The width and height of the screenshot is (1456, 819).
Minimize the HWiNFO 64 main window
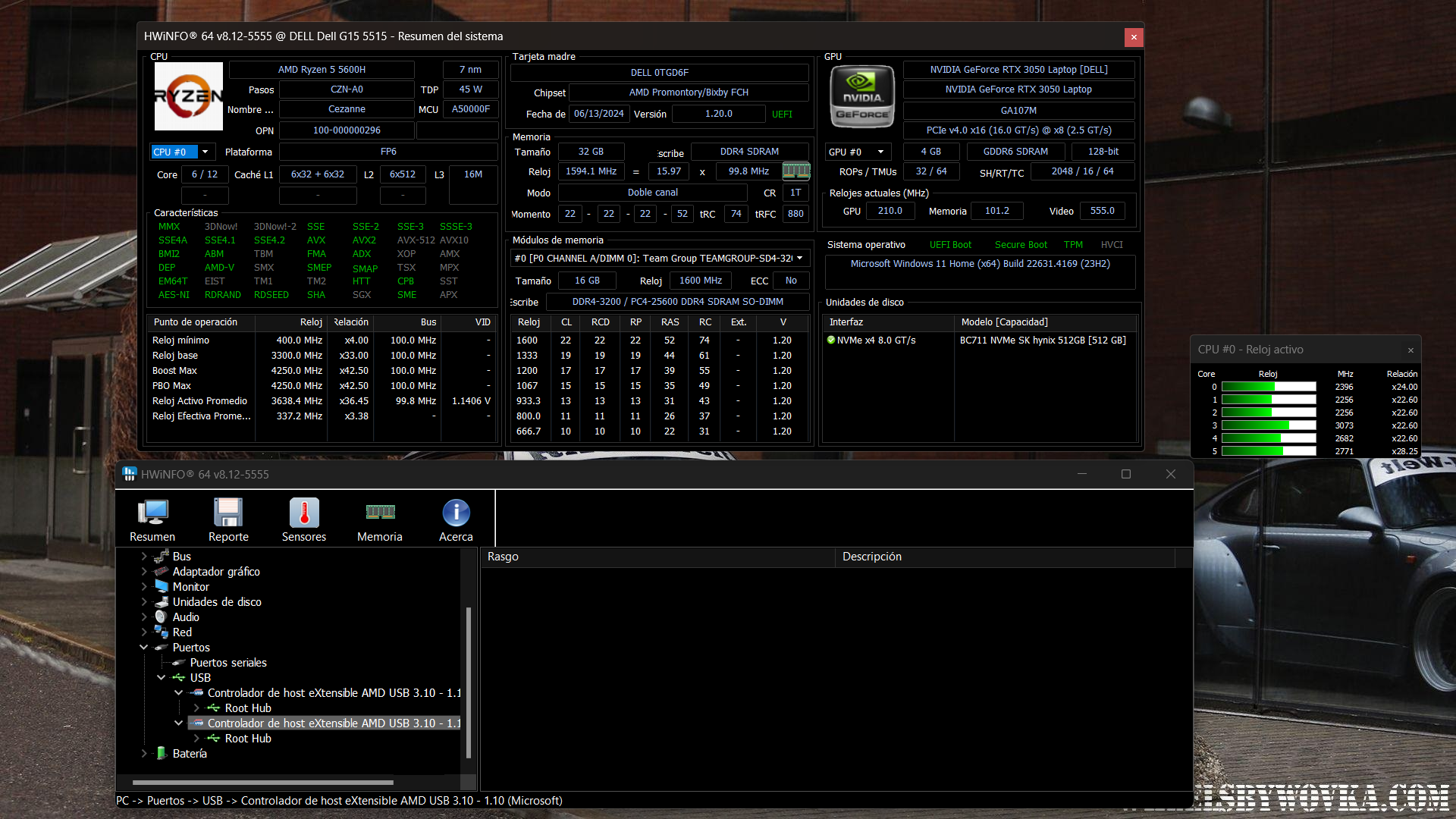point(1082,474)
